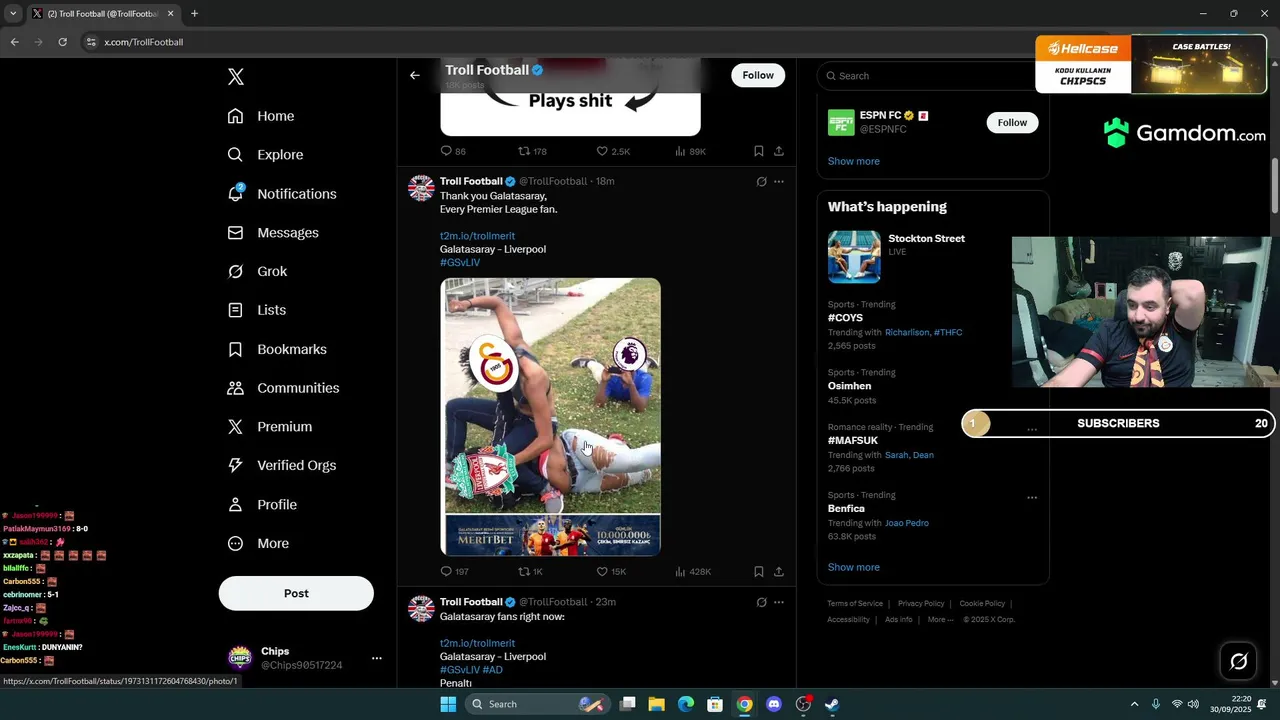1280x720 pixels.
Task: Repost the Thank you Galatasaray post
Action: [x=530, y=572]
